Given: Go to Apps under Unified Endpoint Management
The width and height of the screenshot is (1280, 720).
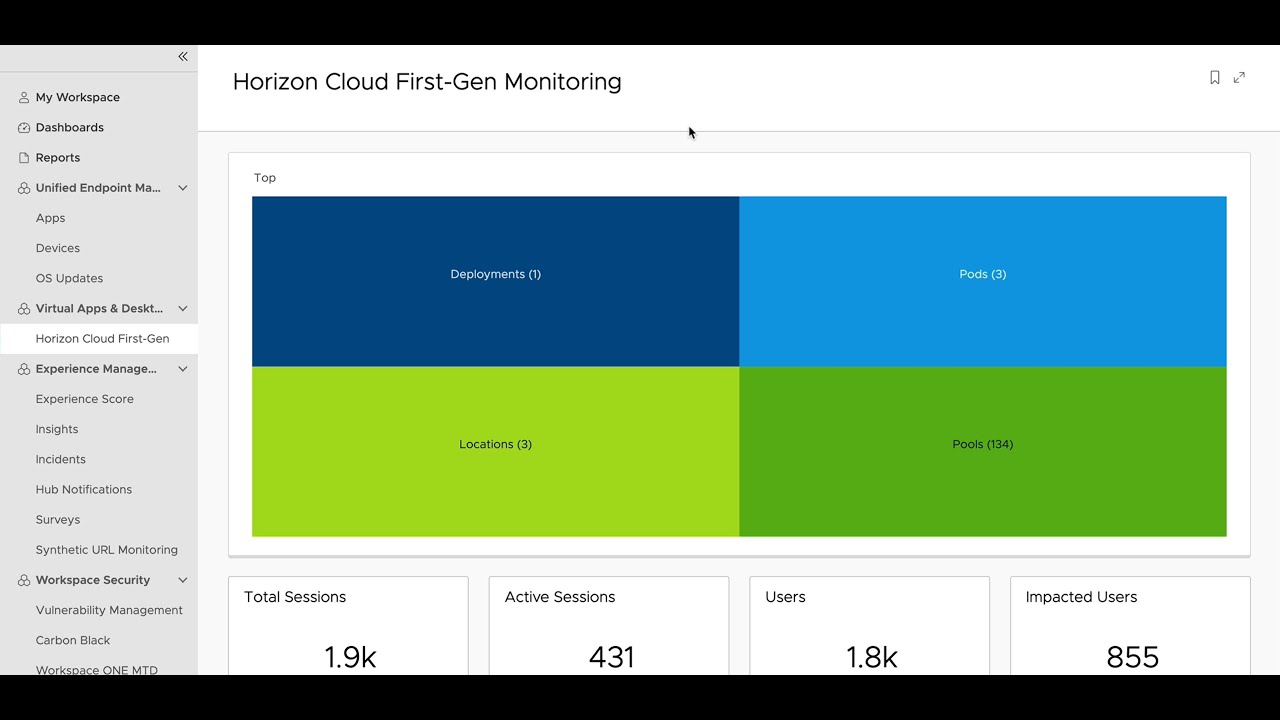Looking at the screenshot, I should pyautogui.click(x=50, y=218).
